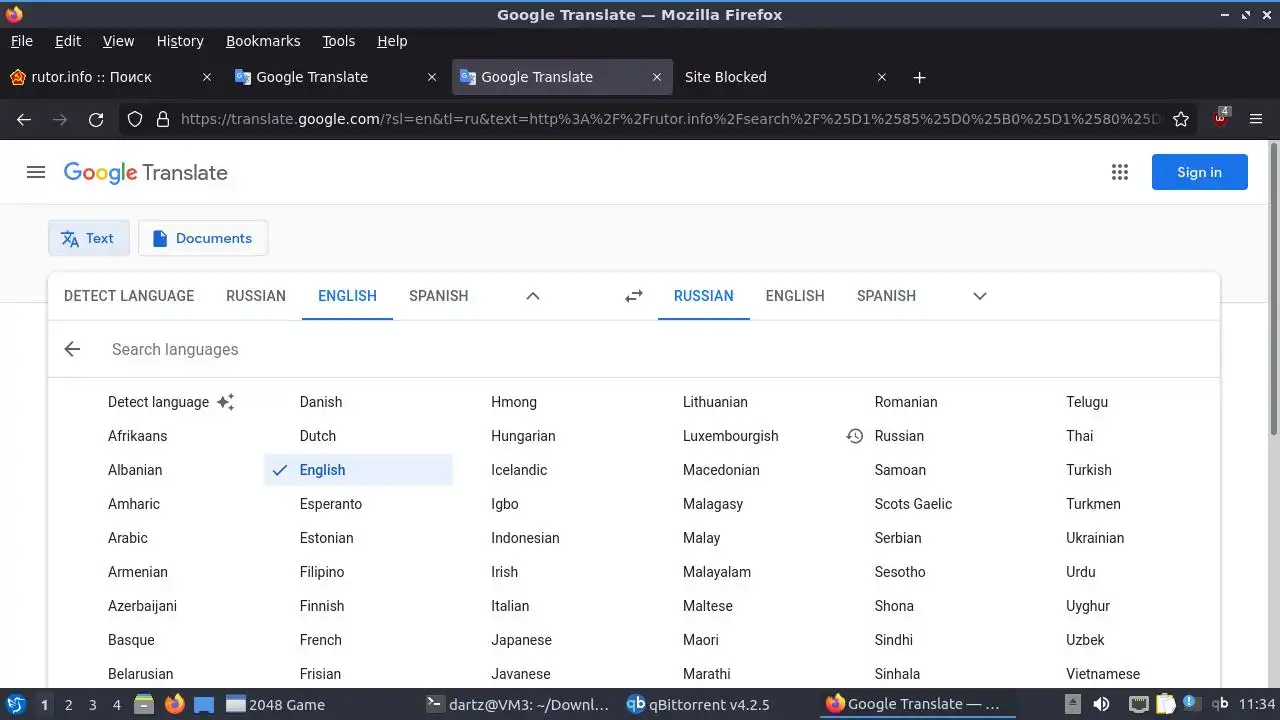
Task: Open the LXQt start menu icon
Action: (15, 704)
